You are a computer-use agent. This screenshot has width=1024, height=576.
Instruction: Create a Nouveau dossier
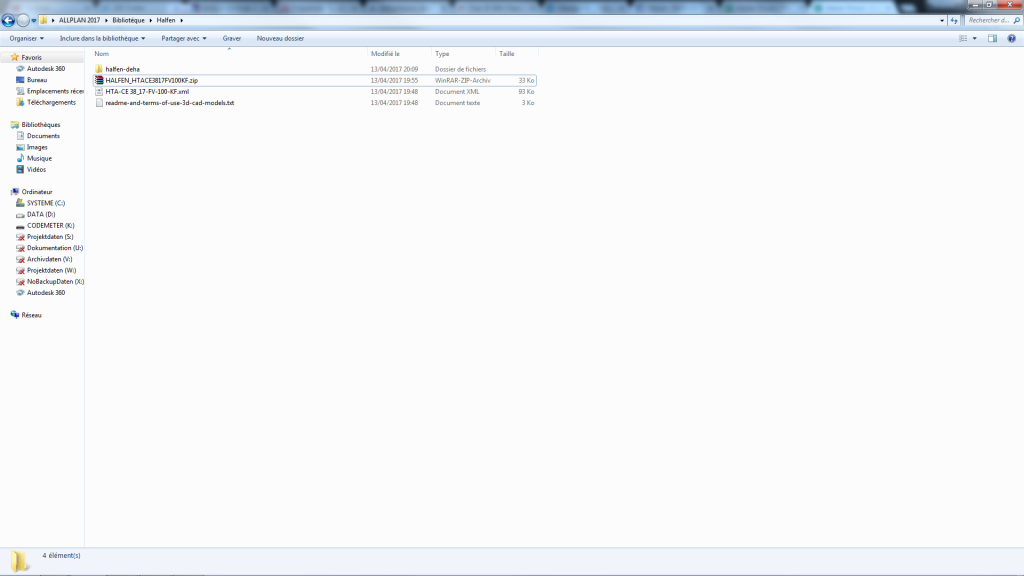click(x=280, y=39)
